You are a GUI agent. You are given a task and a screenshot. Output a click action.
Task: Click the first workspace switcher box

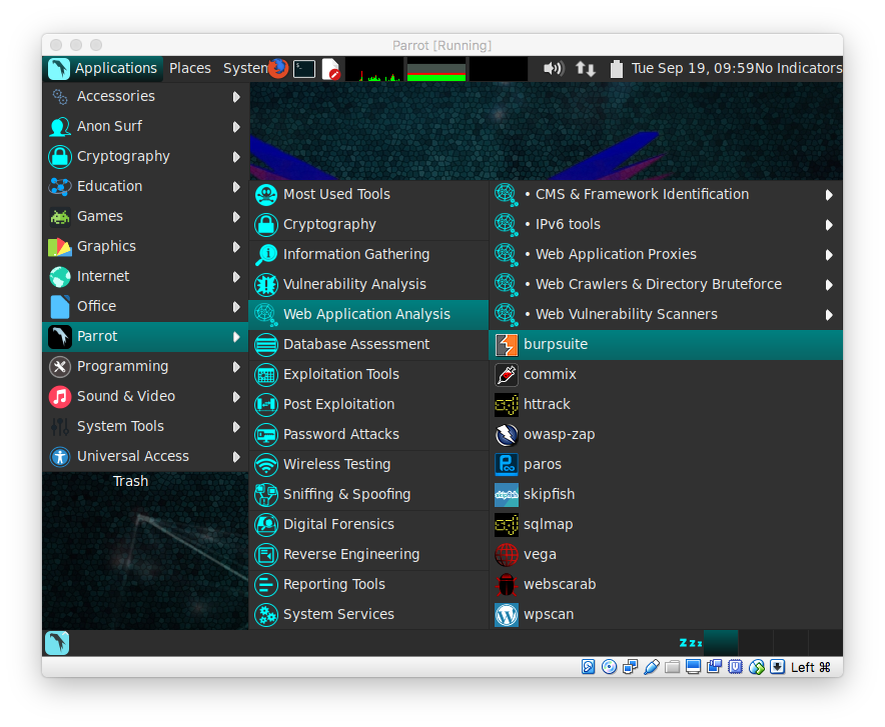[721, 643]
